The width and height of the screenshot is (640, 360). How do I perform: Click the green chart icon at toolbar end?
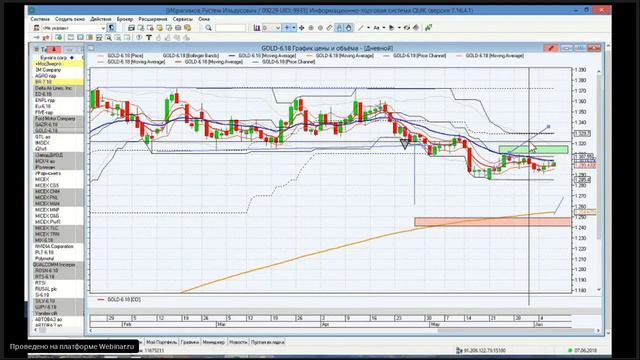click(429, 28)
